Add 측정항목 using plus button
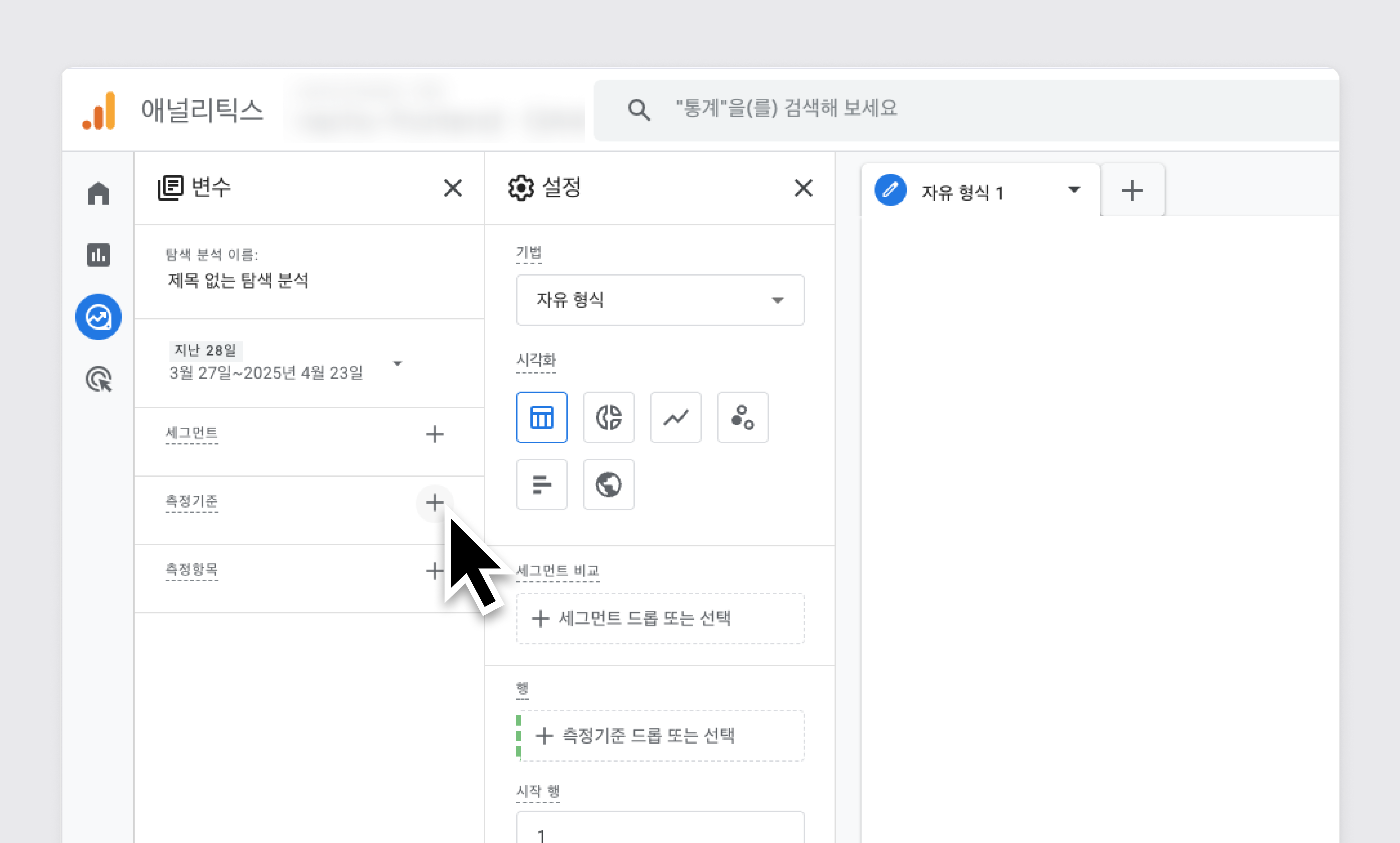Screen dimensions: 1400x843 click(x=434, y=570)
